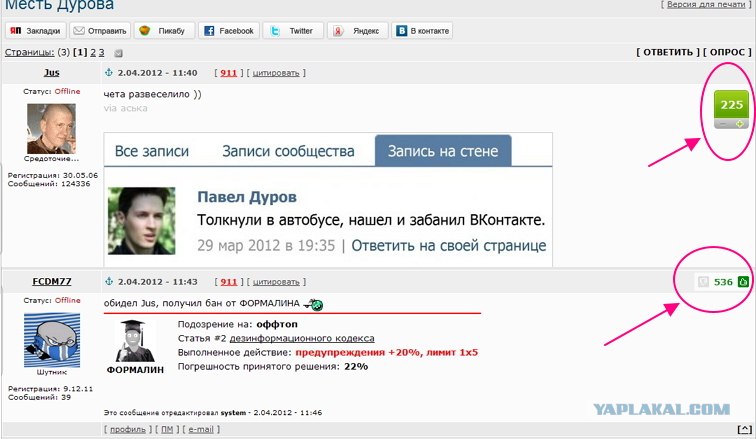Screen dimensions: 756x439
Task: Click the 'via аська' caption
Action: click(125, 108)
